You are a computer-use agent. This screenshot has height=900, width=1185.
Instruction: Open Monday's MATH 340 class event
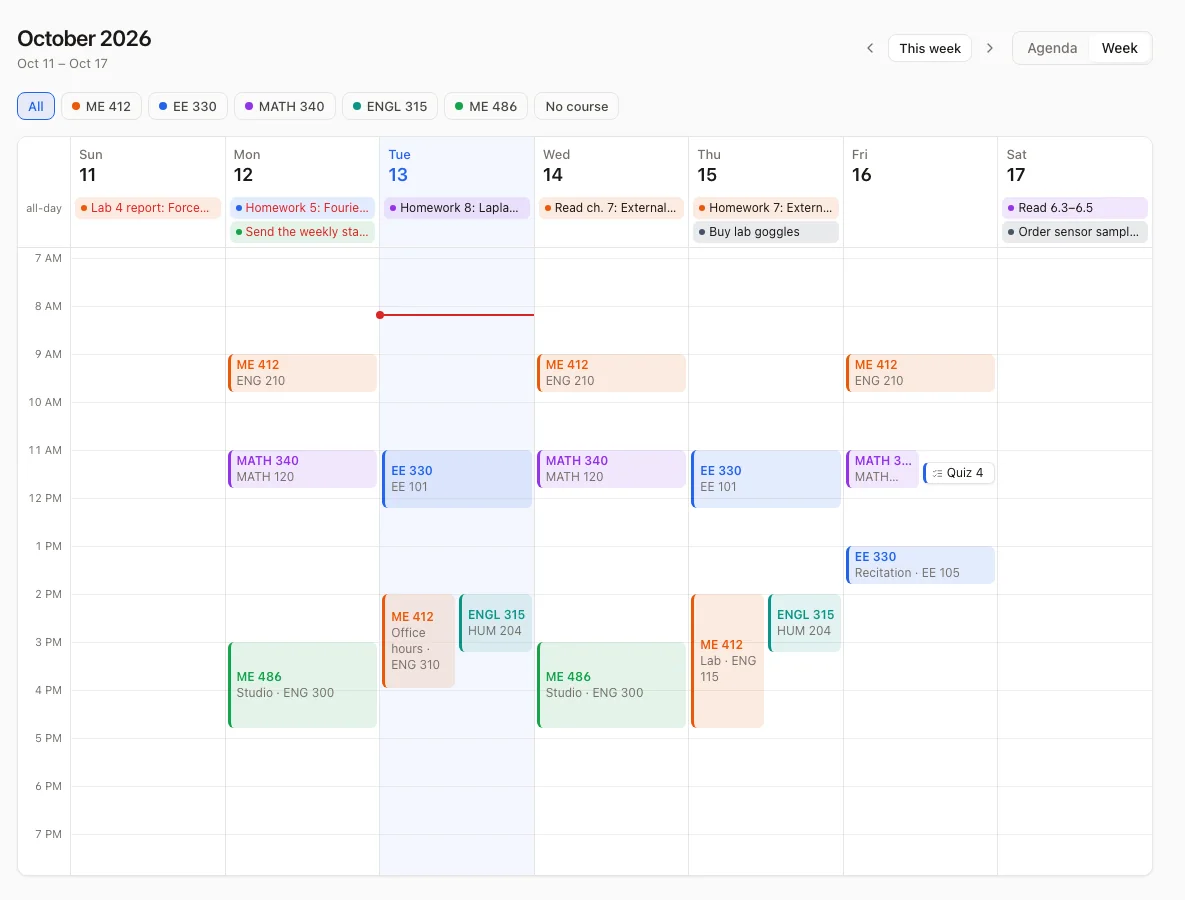302,469
